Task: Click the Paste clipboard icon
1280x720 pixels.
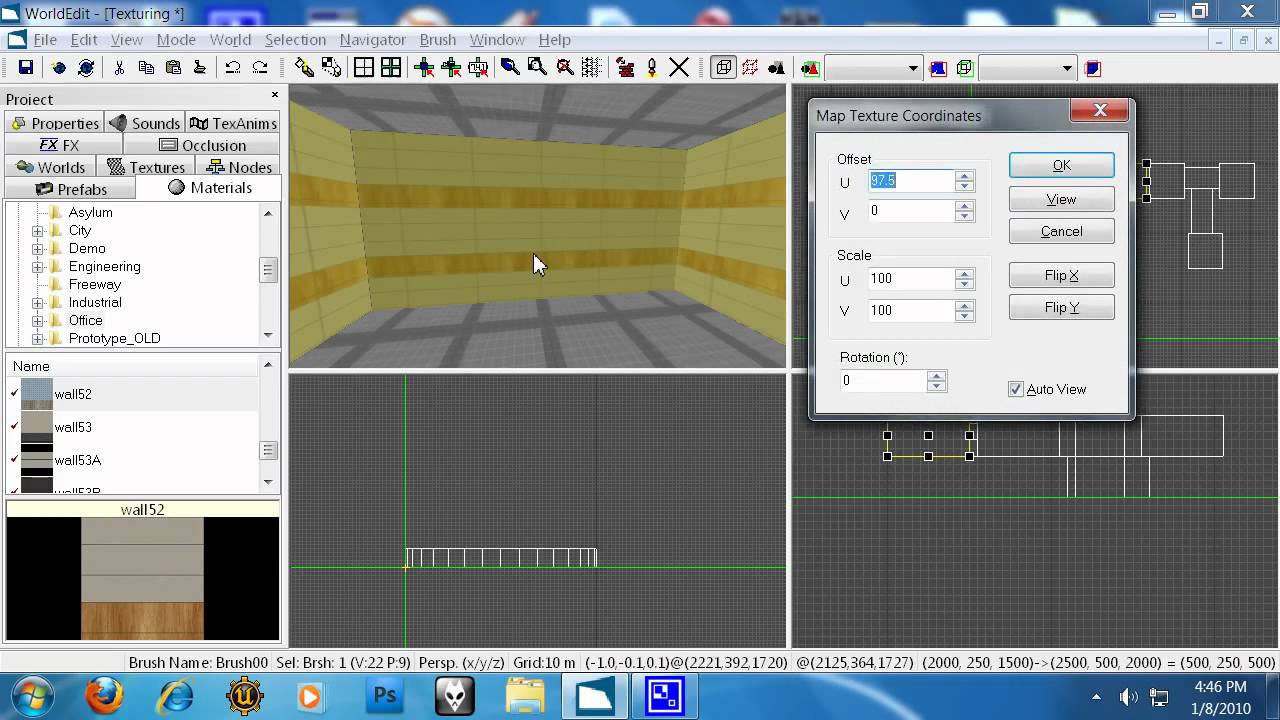Action: tap(173, 68)
